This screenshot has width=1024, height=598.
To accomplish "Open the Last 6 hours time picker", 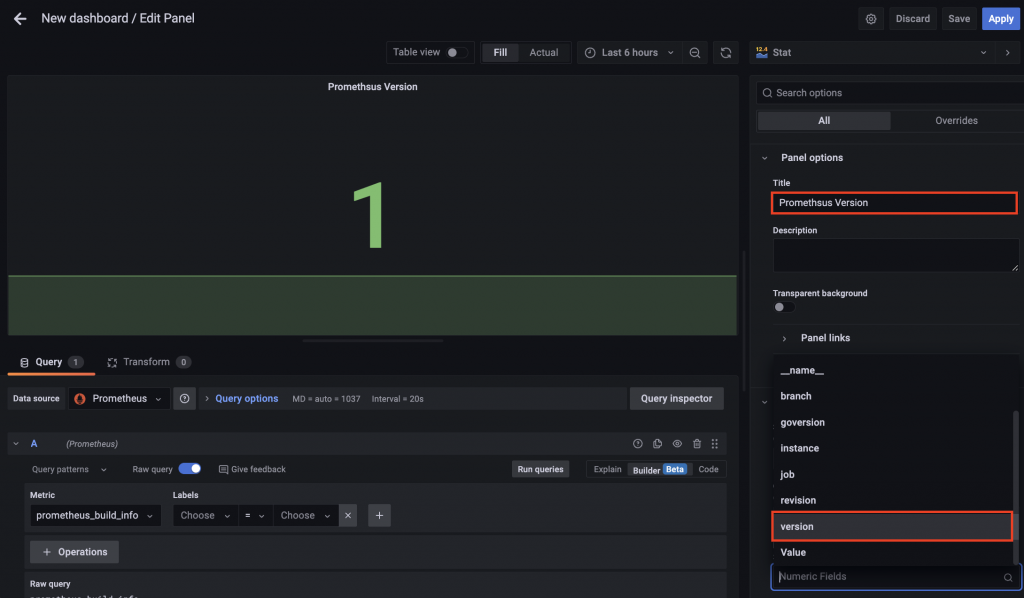I will 630,53.
